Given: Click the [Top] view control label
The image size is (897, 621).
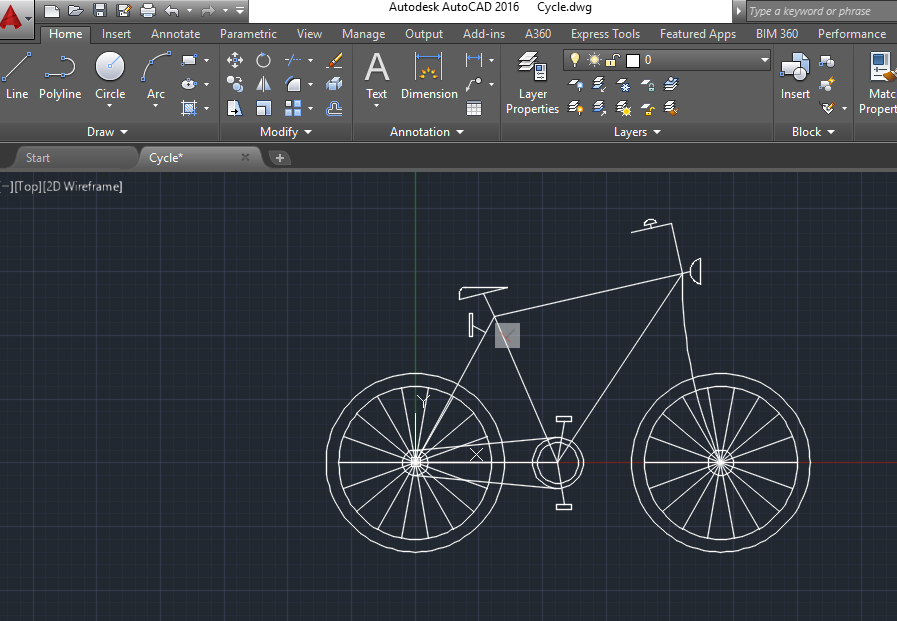Looking at the screenshot, I should coord(28,186).
